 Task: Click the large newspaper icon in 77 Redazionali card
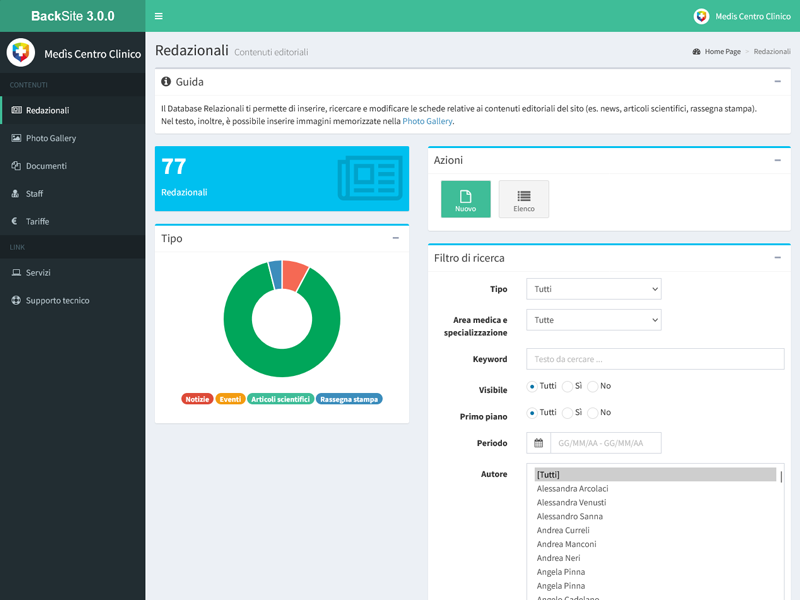pyautogui.click(x=370, y=178)
